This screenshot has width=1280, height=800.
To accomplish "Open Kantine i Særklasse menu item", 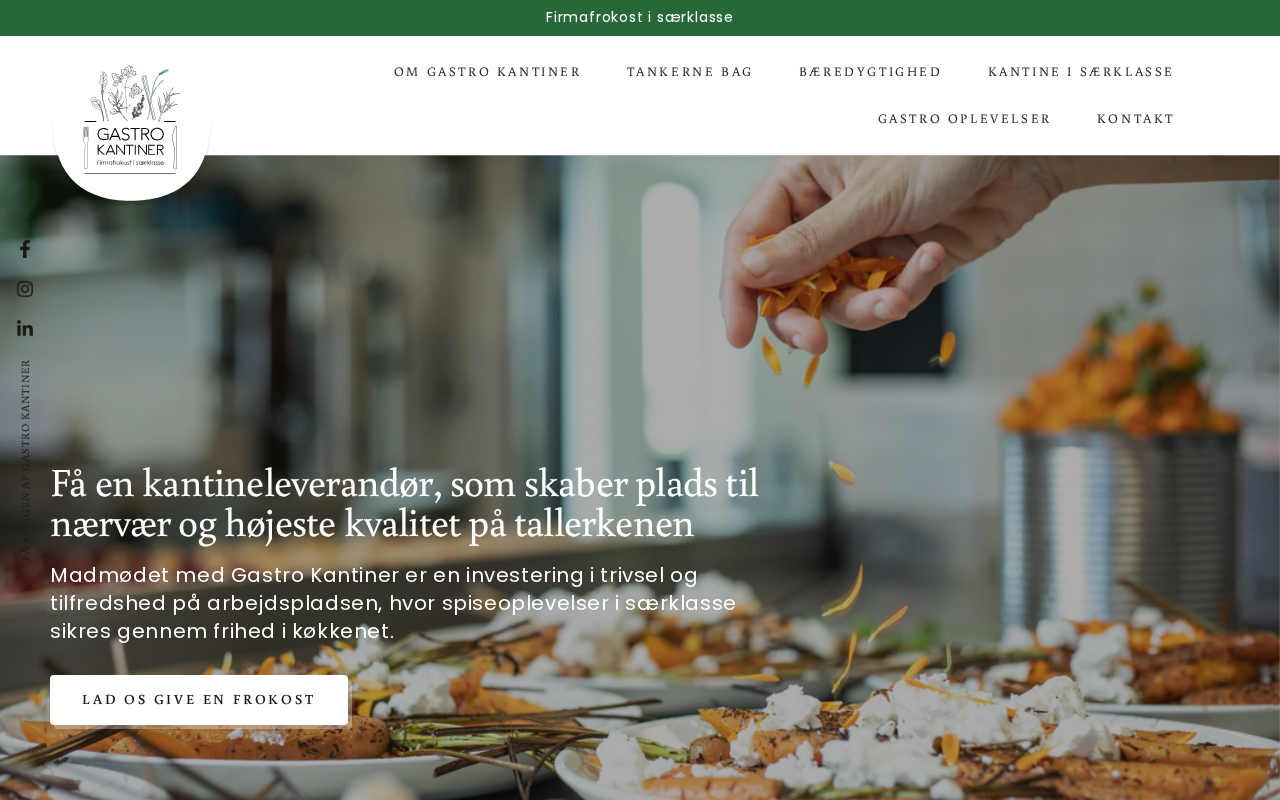I will click(1080, 72).
